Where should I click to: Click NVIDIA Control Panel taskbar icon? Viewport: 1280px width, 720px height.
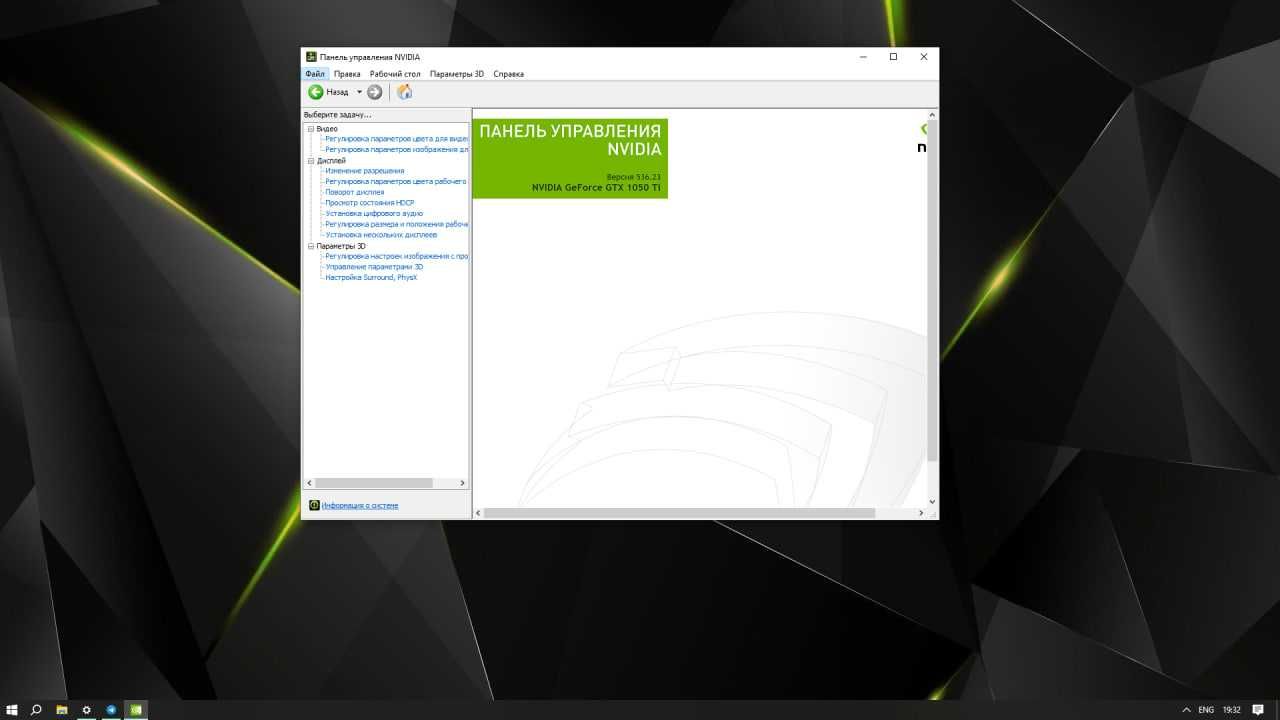pyautogui.click(x=136, y=710)
